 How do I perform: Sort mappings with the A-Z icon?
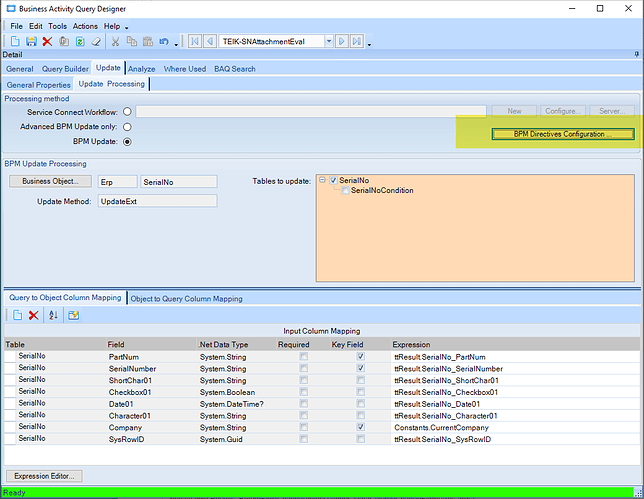pos(53,315)
